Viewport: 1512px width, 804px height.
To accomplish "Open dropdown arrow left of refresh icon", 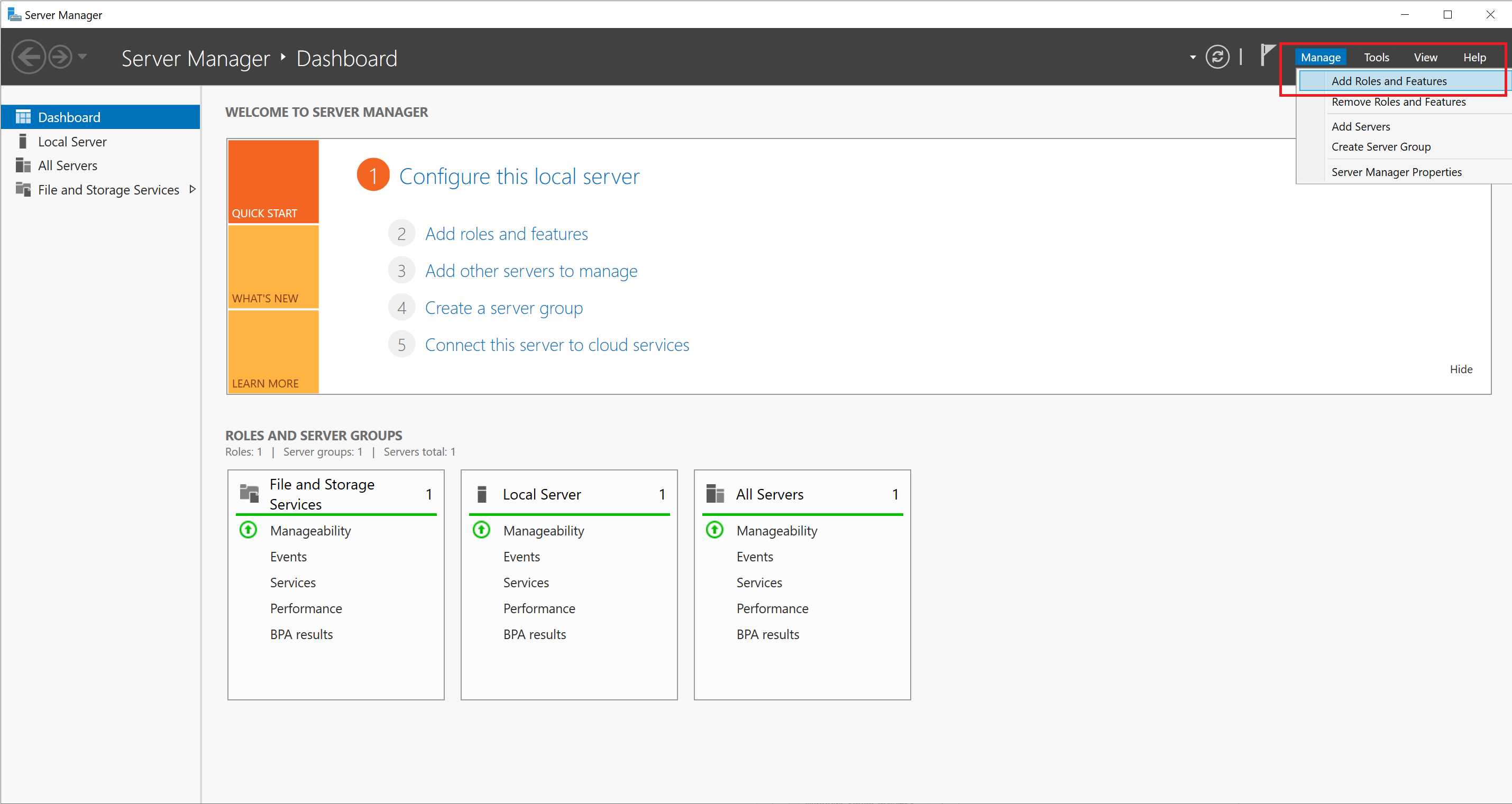I will pos(1193,58).
